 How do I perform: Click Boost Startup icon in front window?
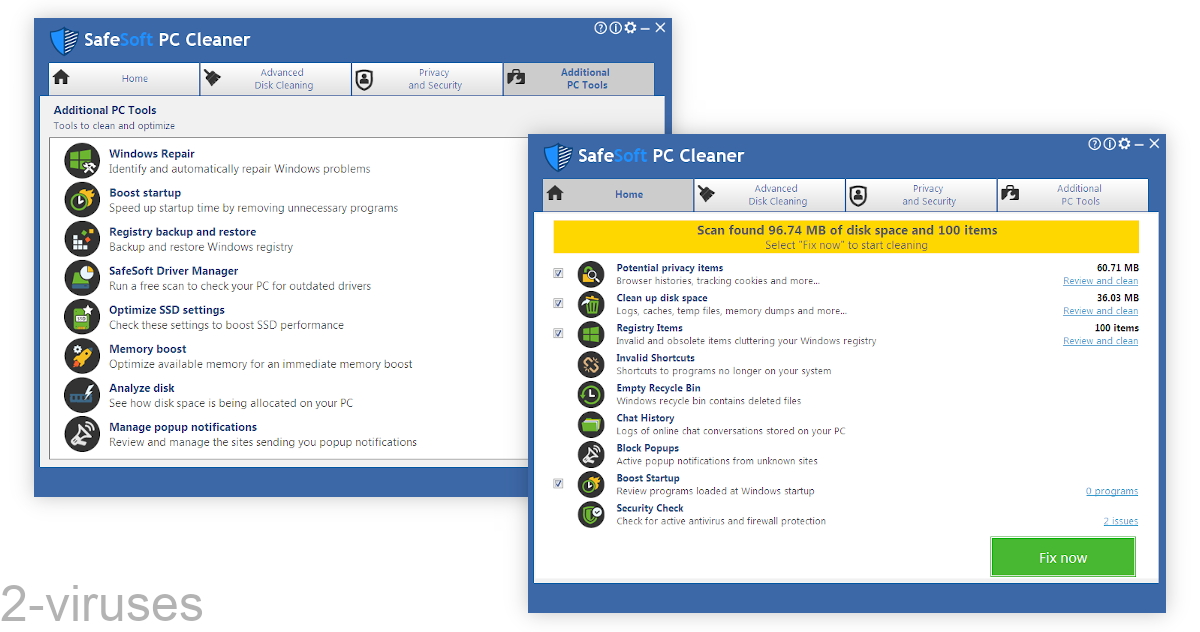pos(591,484)
